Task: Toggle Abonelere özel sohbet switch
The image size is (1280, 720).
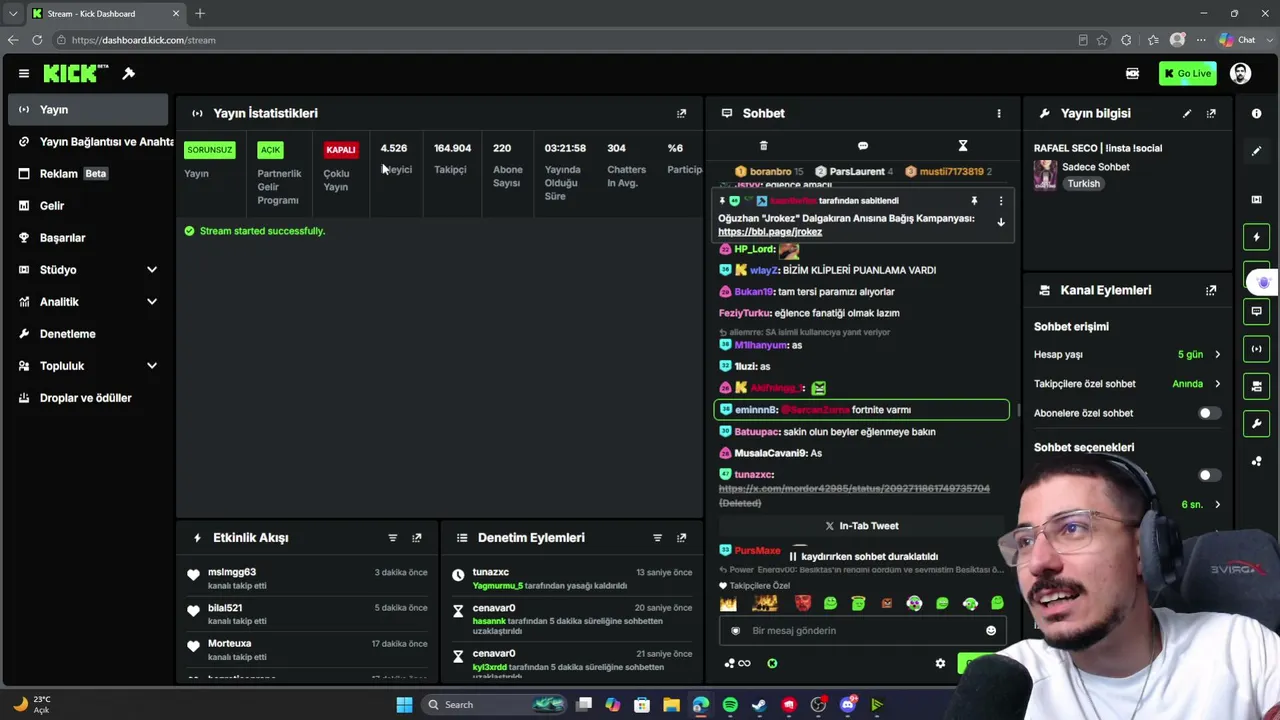Action: tap(1209, 413)
